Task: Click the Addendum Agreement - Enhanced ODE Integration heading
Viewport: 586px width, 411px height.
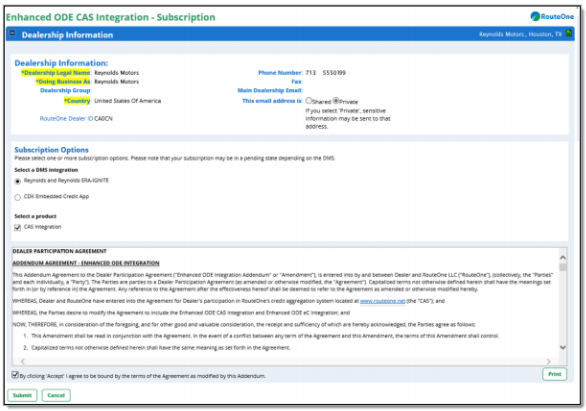Action: (x=86, y=263)
